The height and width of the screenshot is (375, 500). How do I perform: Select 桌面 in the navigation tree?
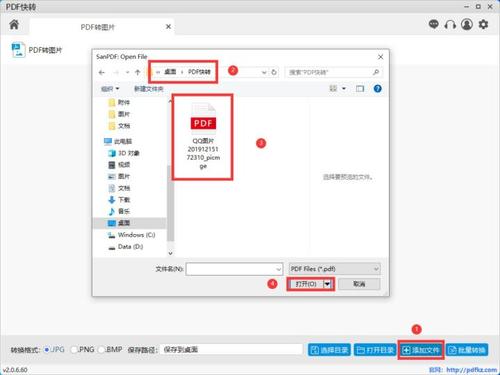pos(130,223)
